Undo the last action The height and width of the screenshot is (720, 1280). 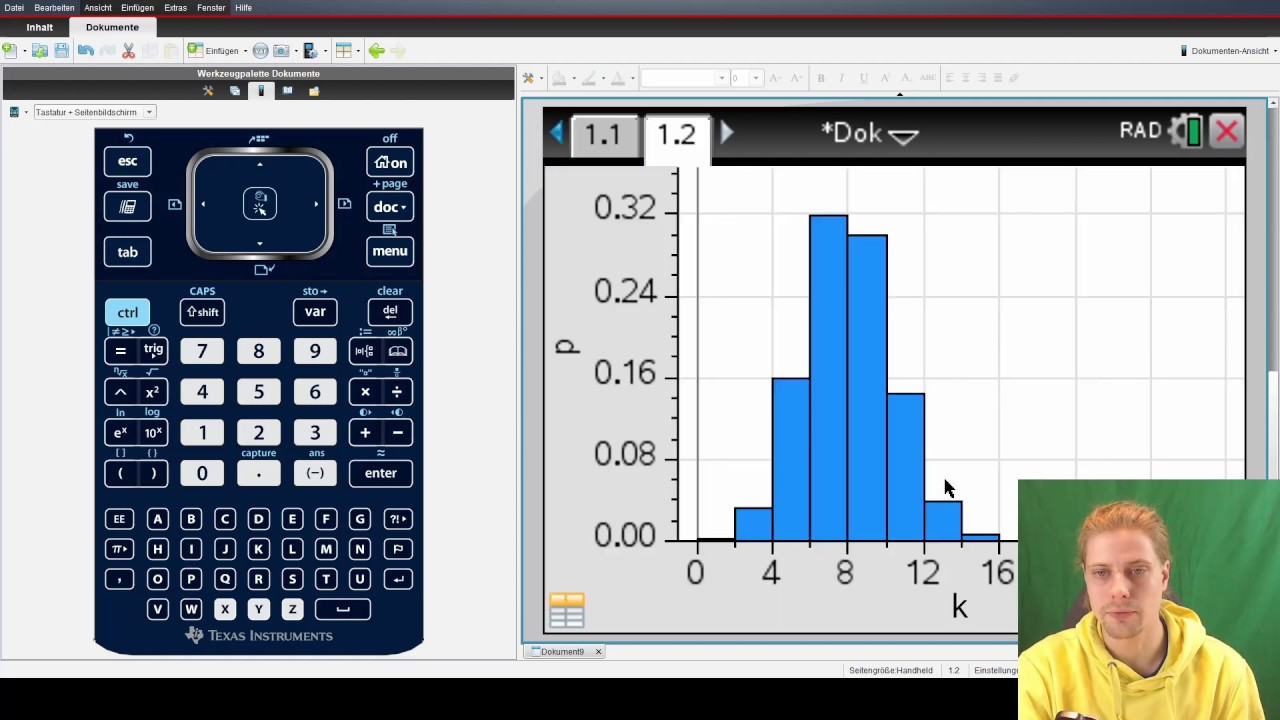coord(86,51)
